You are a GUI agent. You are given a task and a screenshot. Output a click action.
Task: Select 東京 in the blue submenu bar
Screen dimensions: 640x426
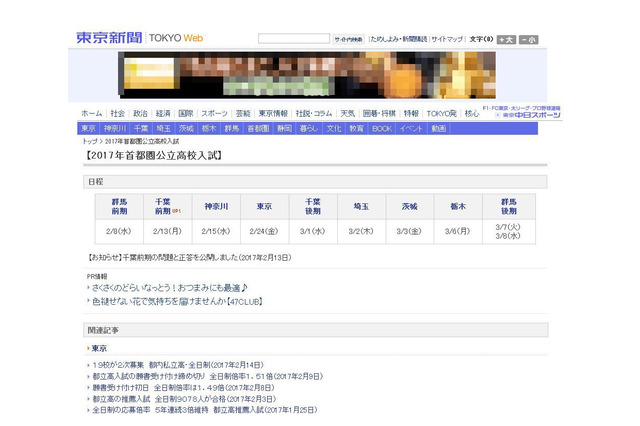click(x=88, y=129)
